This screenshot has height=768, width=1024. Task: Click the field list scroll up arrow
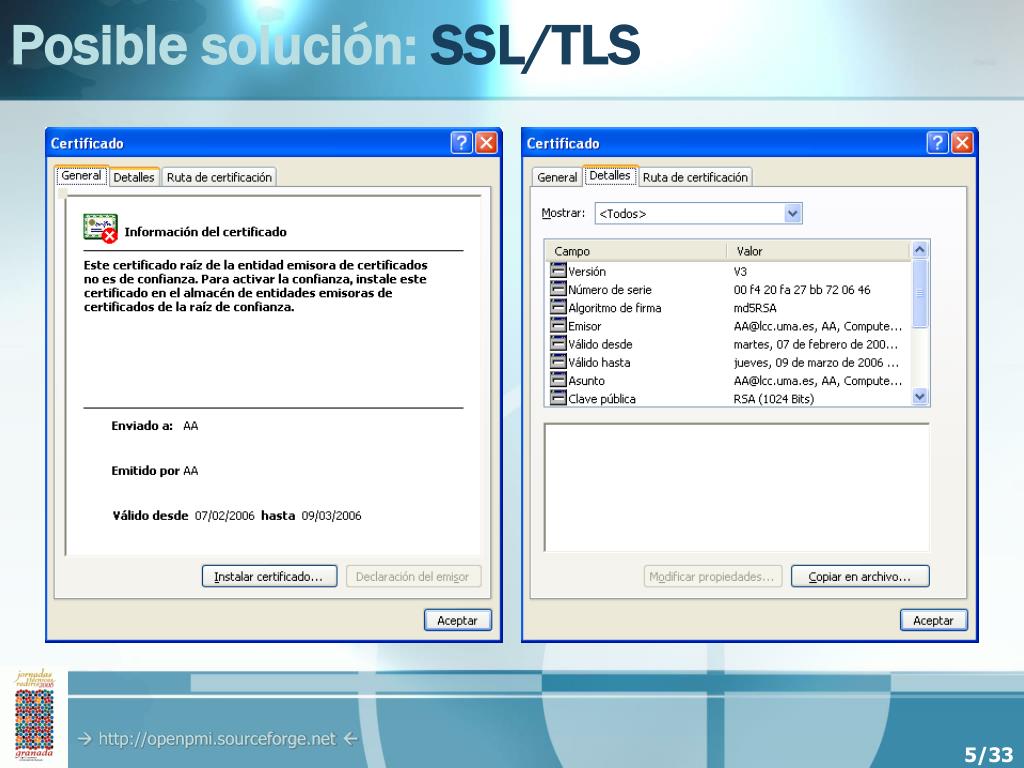point(920,249)
